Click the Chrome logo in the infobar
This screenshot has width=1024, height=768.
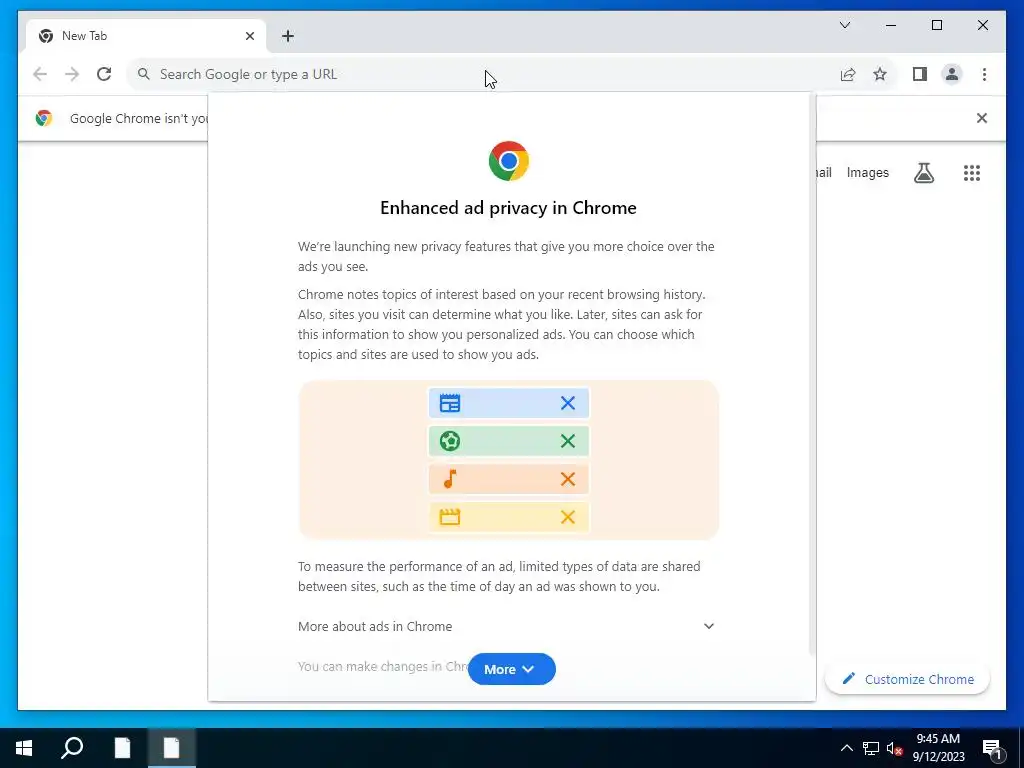tap(44, 118)
